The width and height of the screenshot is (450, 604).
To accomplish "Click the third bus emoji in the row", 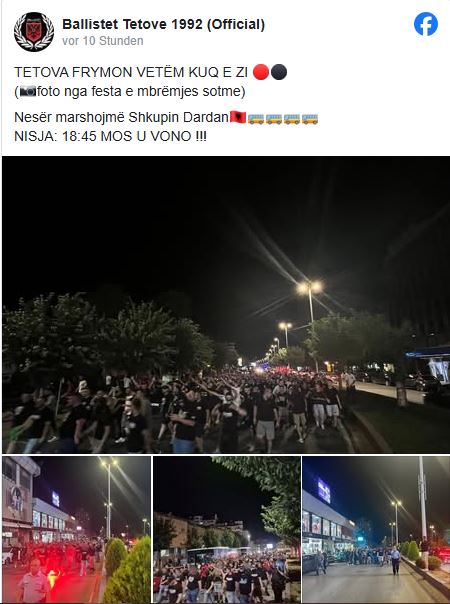I will coord(292,119).
